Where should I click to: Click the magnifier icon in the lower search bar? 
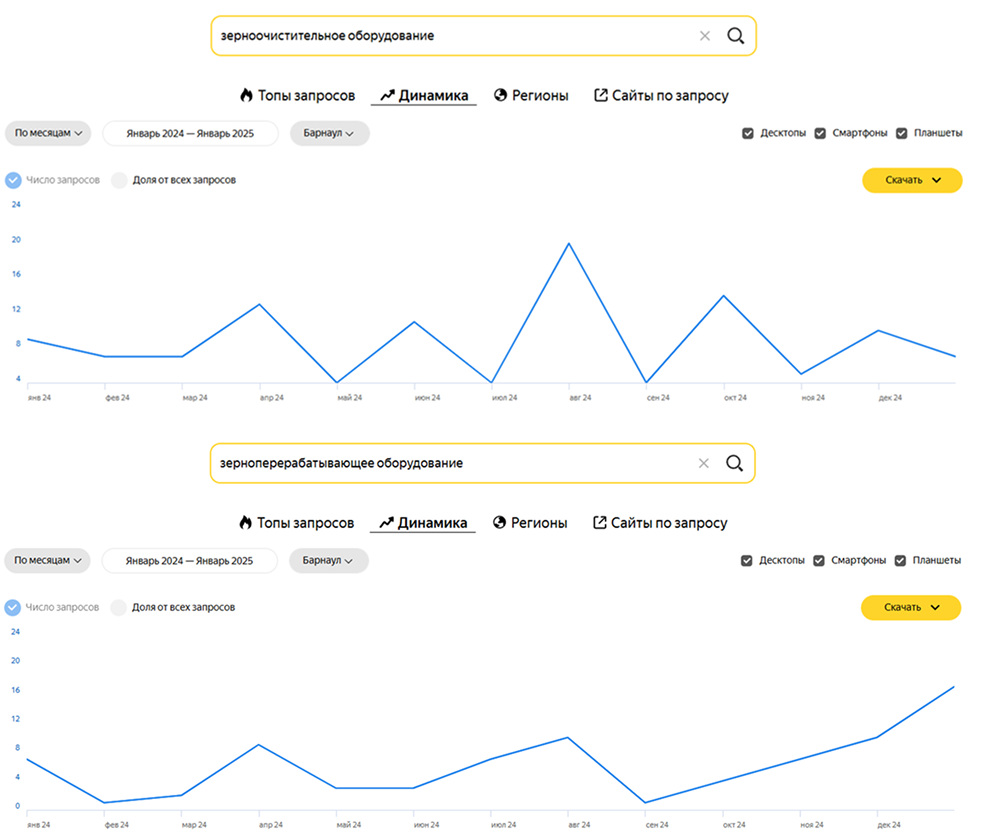tap(734, 463)
